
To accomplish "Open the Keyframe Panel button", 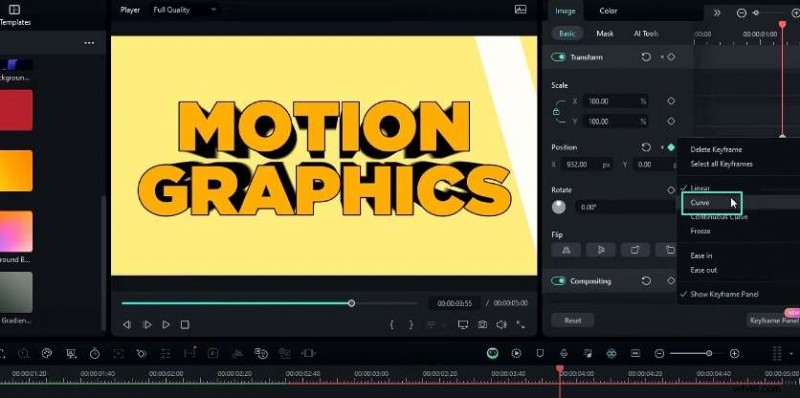I will pyautogui.click(x=773, y=320).
